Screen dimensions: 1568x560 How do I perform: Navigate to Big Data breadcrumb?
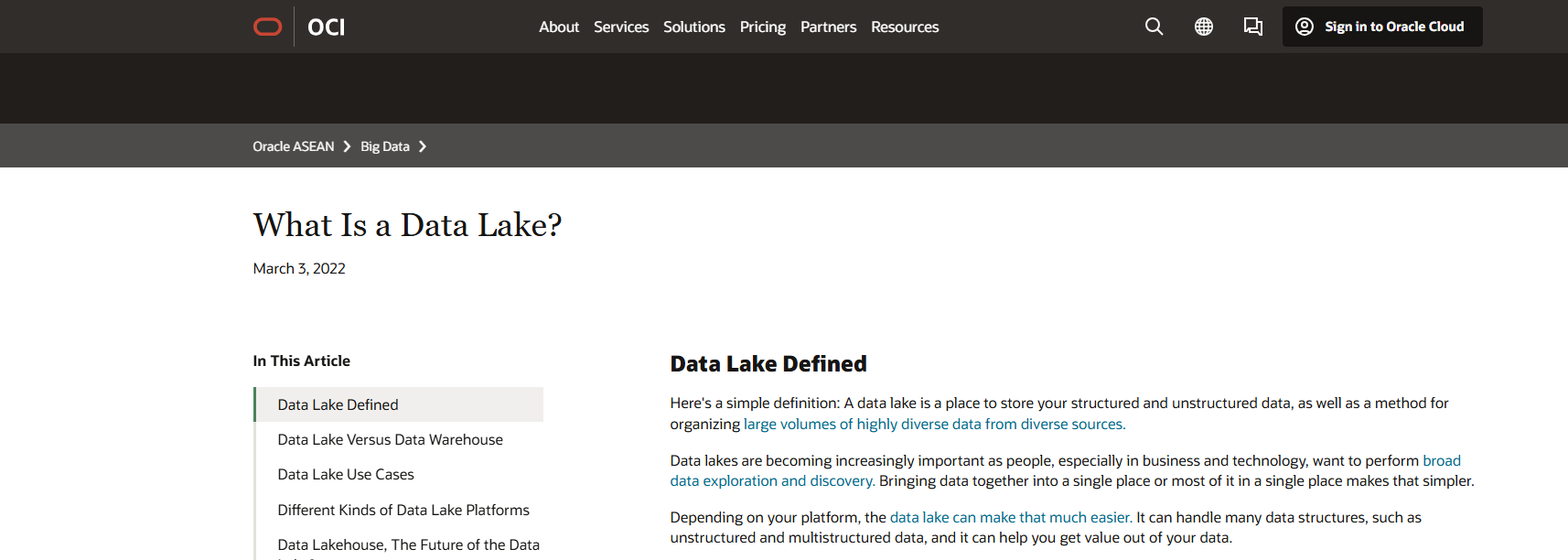[x=384, y=146]
